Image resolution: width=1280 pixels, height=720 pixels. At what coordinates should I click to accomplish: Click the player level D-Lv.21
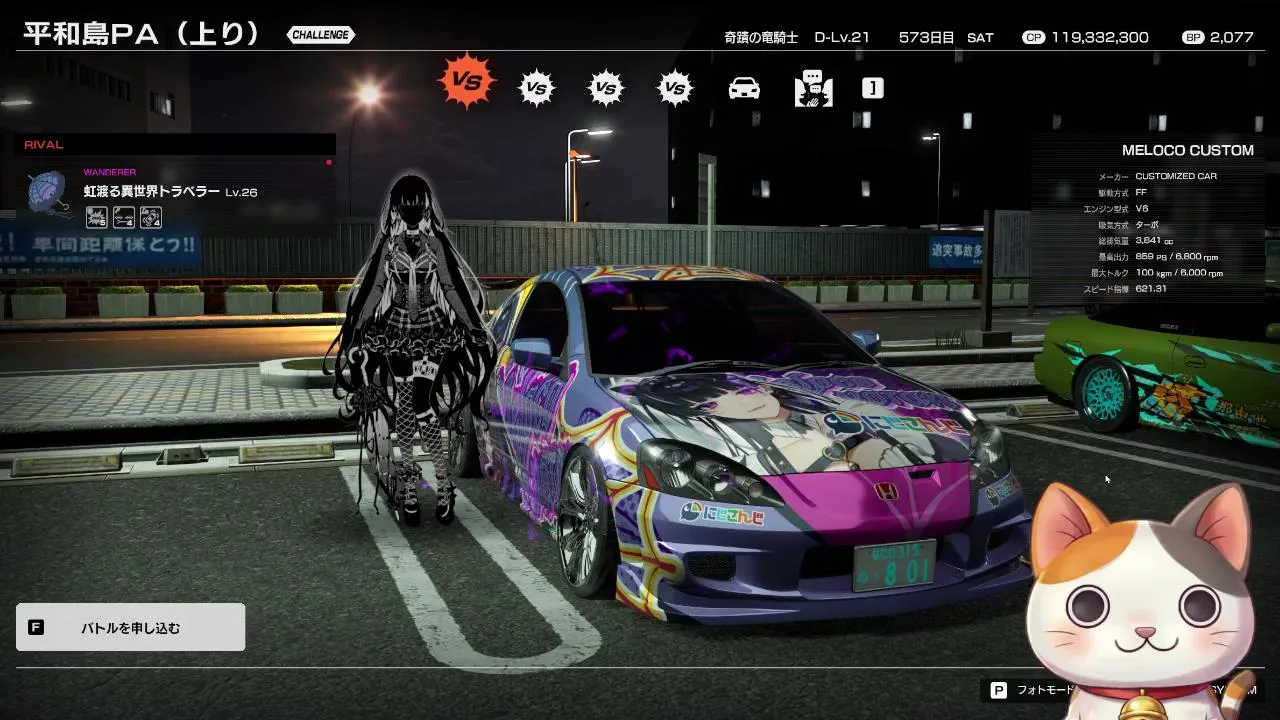pos(842,37)
